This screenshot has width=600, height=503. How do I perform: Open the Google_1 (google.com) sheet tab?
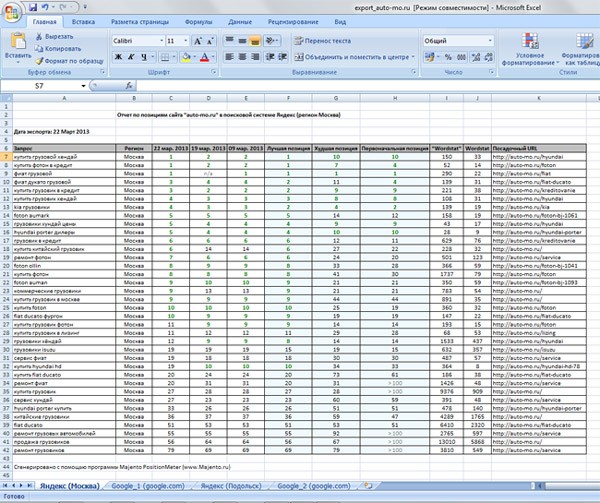[149, 485]
